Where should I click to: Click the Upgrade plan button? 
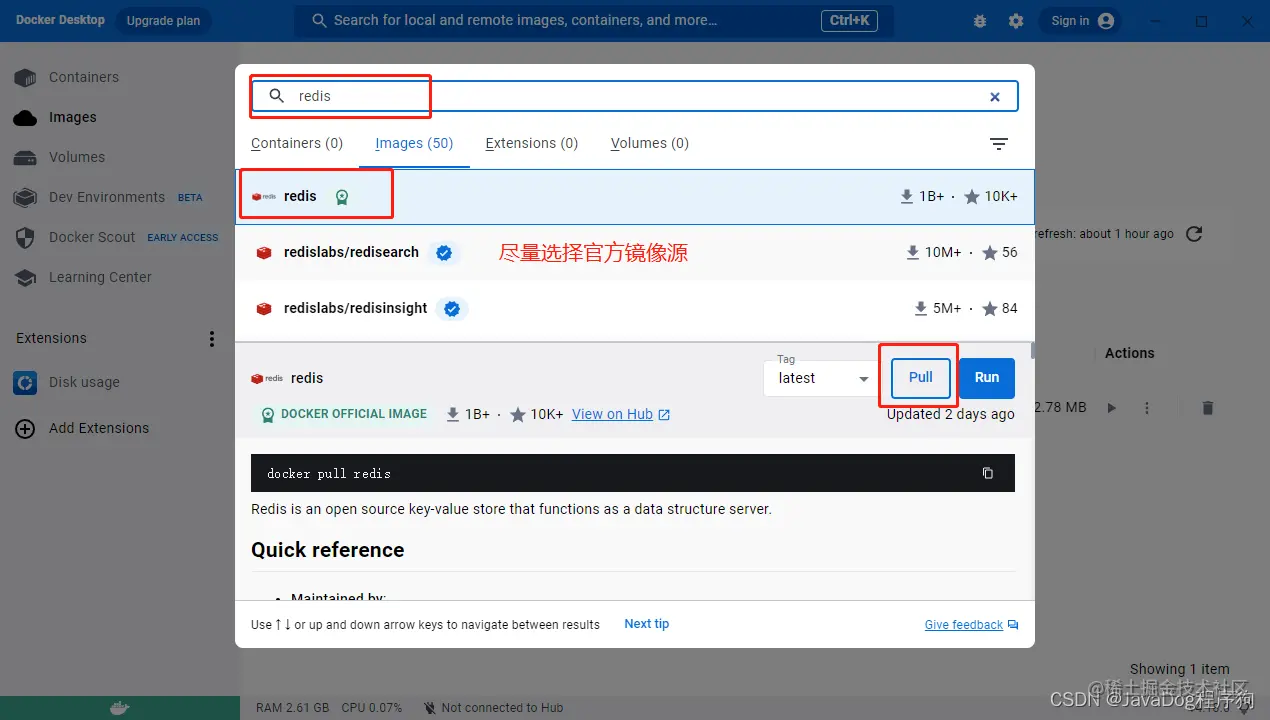163,20
